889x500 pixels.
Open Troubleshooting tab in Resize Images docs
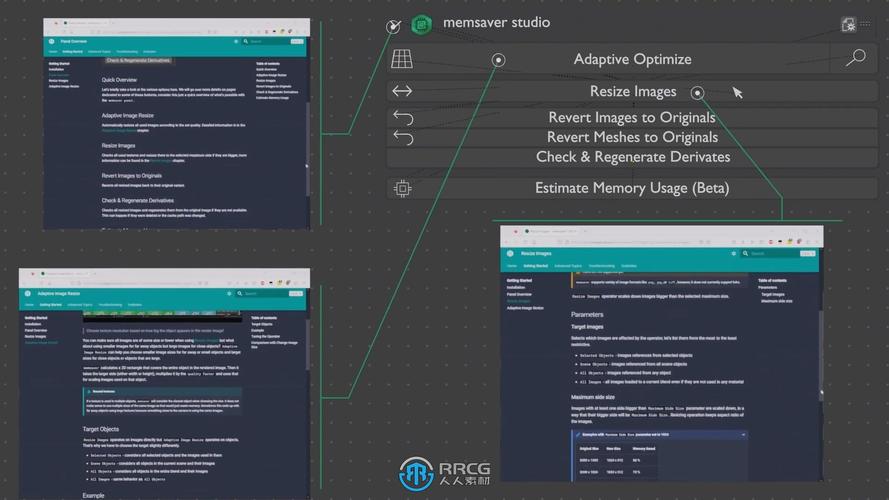click(x=602, y=266)
